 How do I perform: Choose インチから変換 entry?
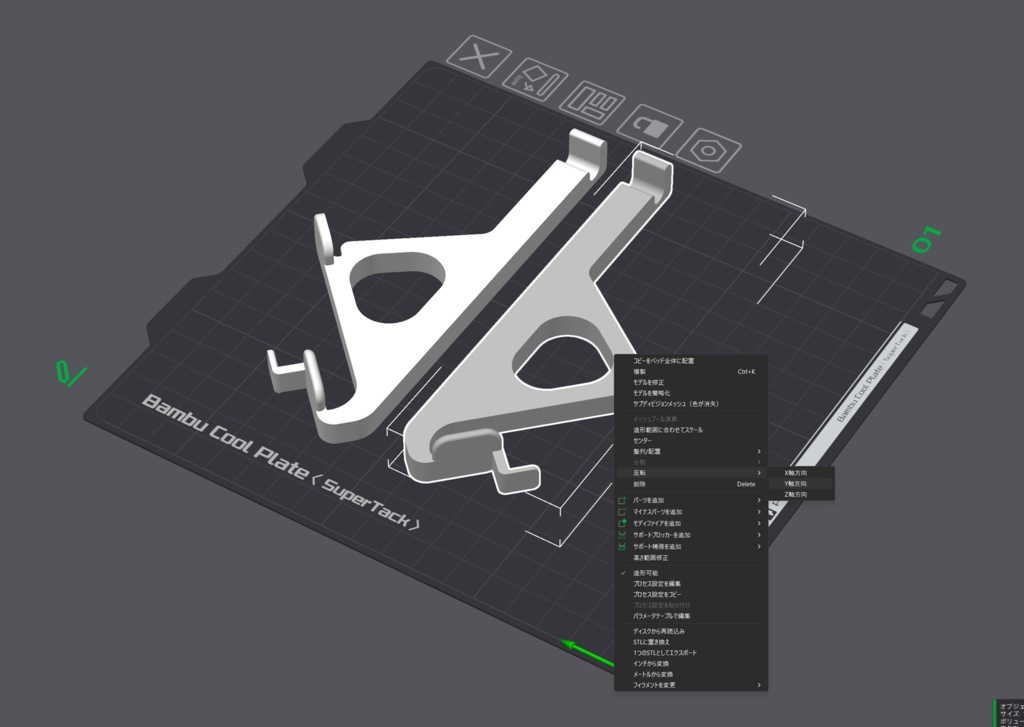coord(691,664)
